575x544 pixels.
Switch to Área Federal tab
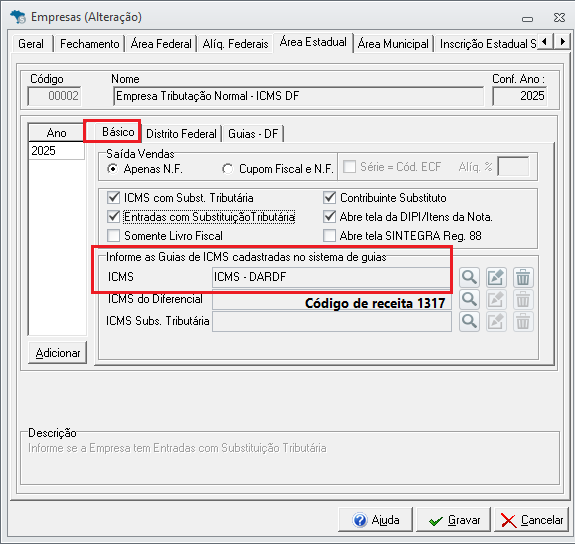[x=161, y=44]
